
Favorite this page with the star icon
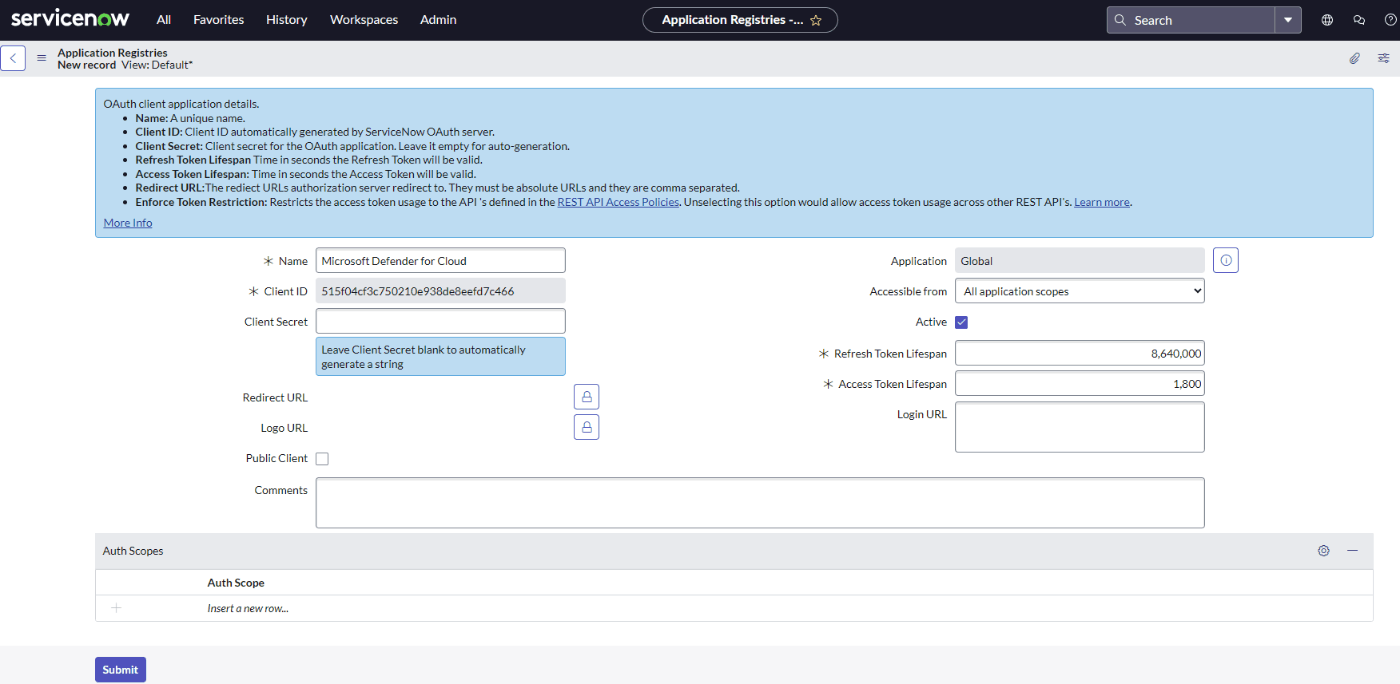pos(816,20)
